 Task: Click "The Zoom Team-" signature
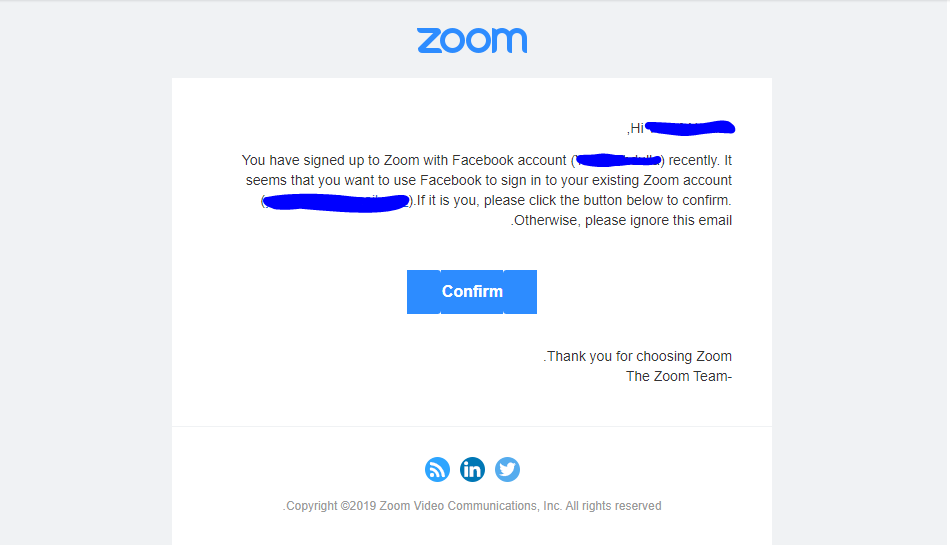coord(679,376)
